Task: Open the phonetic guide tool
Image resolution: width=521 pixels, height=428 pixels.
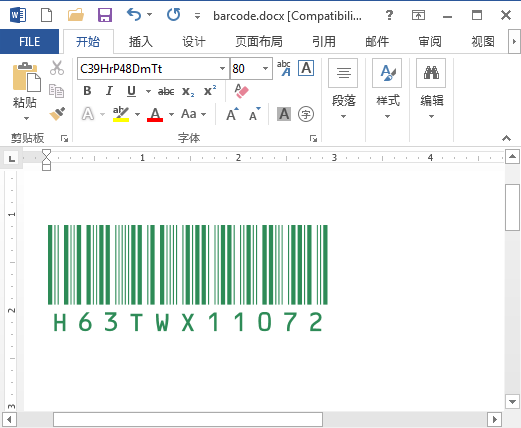Action: coord(284,68)
